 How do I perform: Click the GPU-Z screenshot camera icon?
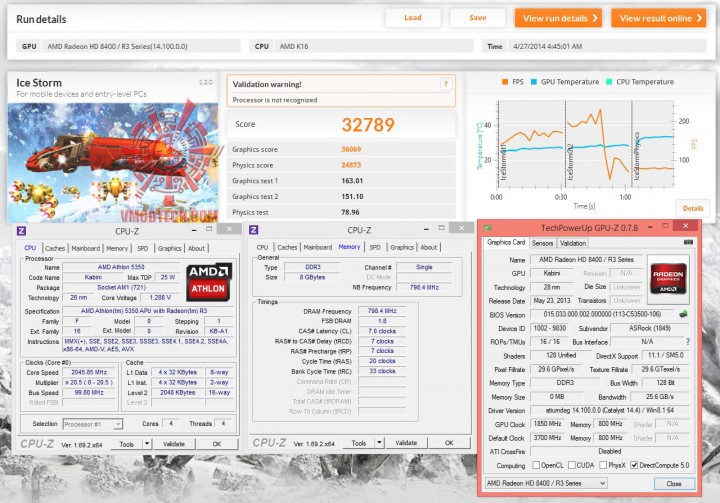point(688,242)
